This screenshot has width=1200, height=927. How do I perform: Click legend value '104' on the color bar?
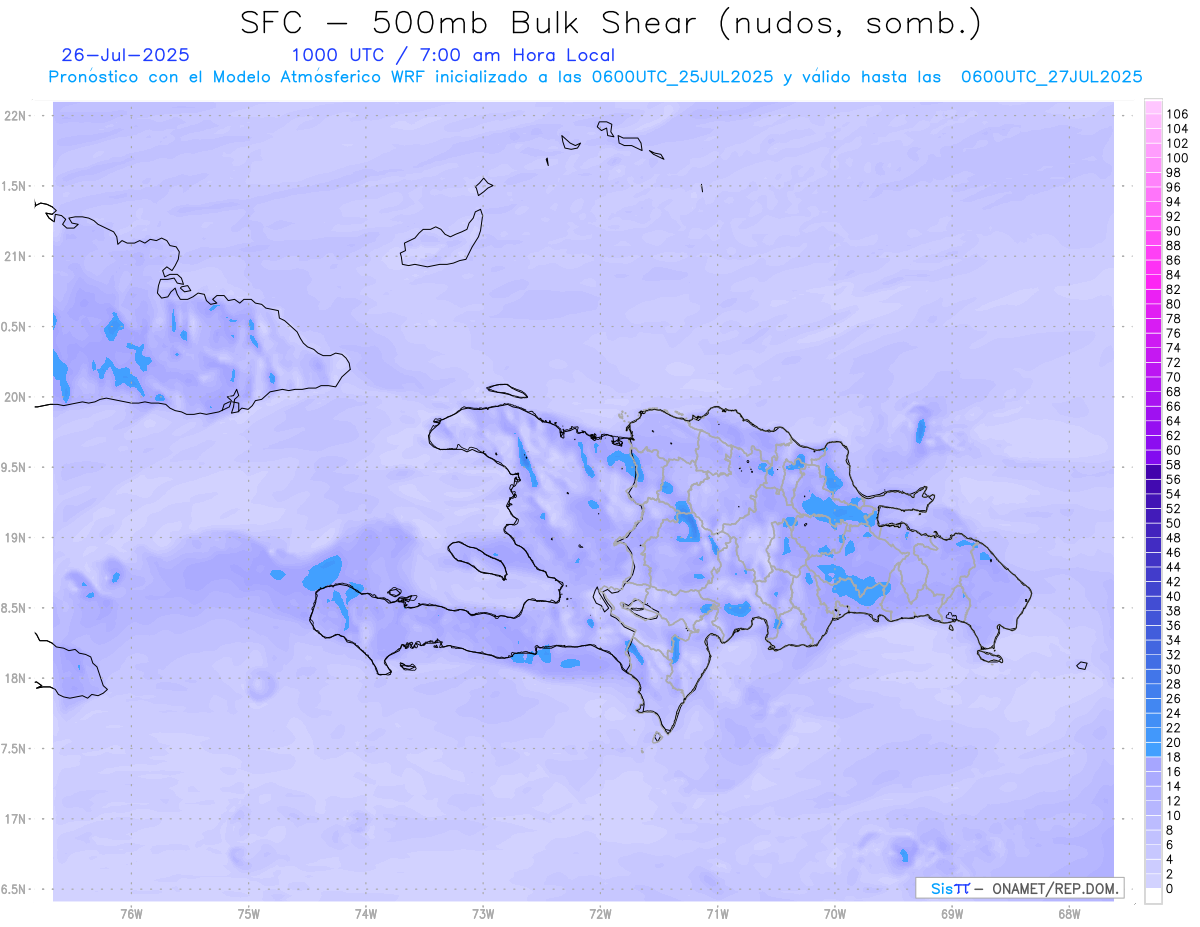[x=1177, y=129]
